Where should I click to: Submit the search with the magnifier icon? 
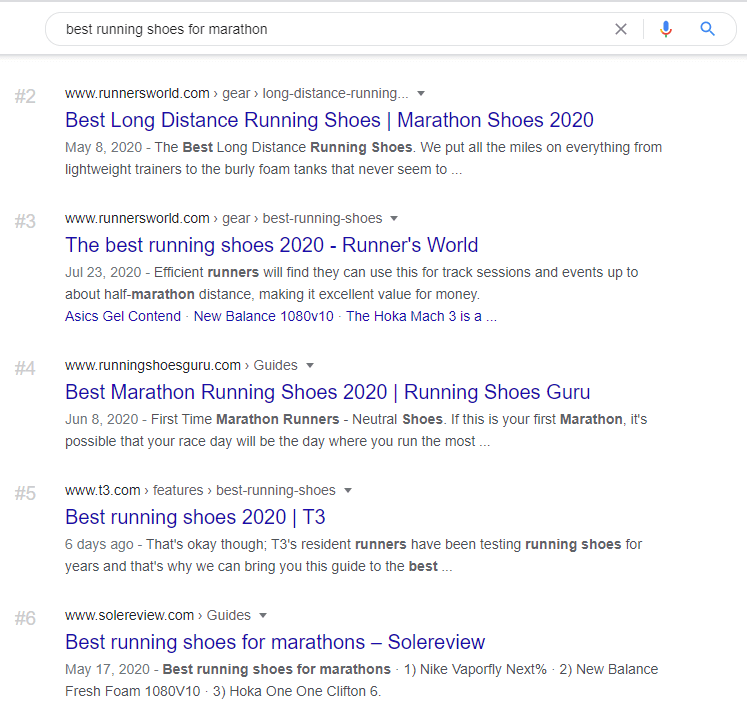coord(707,29)
